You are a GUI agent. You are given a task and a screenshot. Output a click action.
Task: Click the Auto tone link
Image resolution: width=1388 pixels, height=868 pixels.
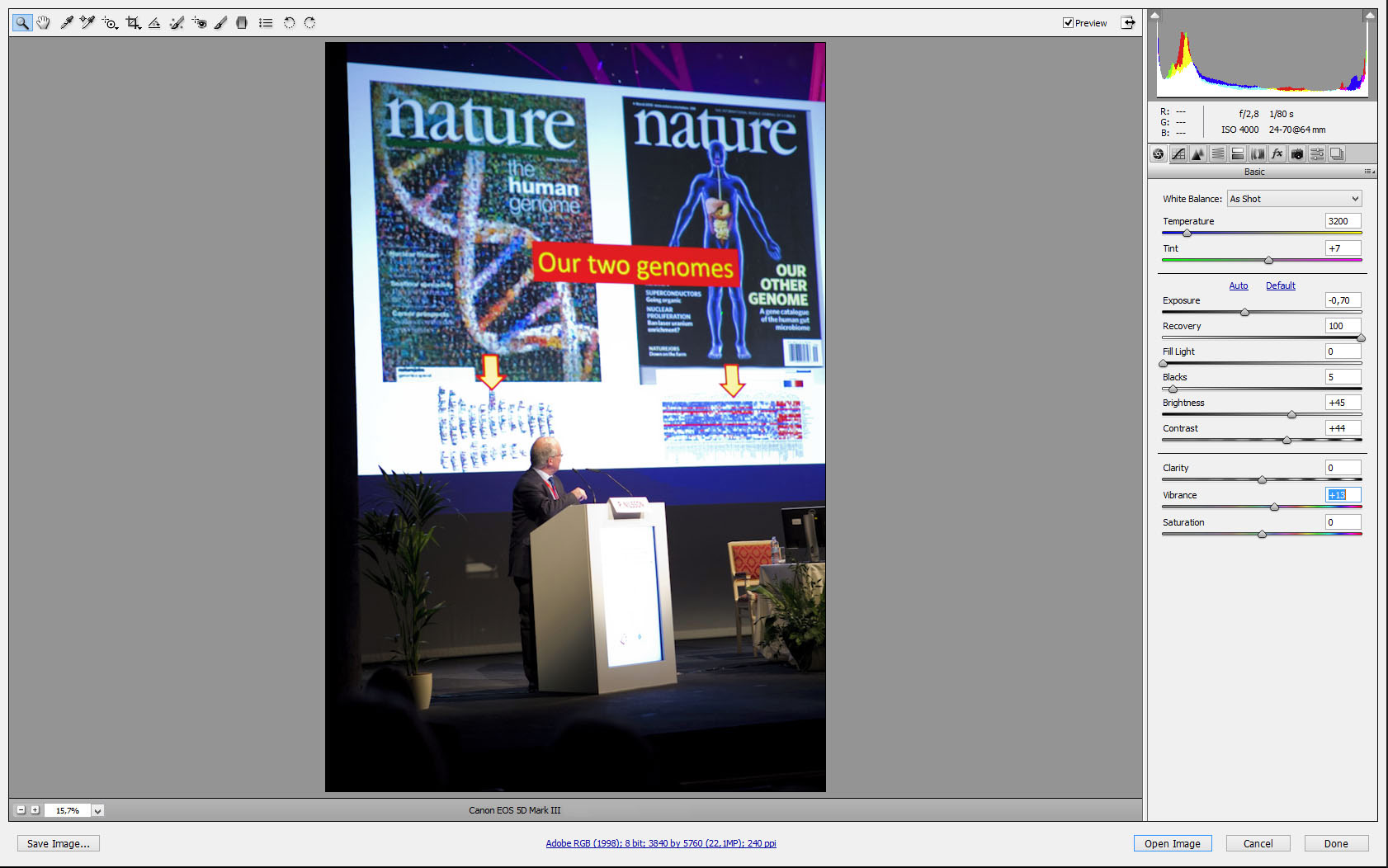coord(1238,285)
